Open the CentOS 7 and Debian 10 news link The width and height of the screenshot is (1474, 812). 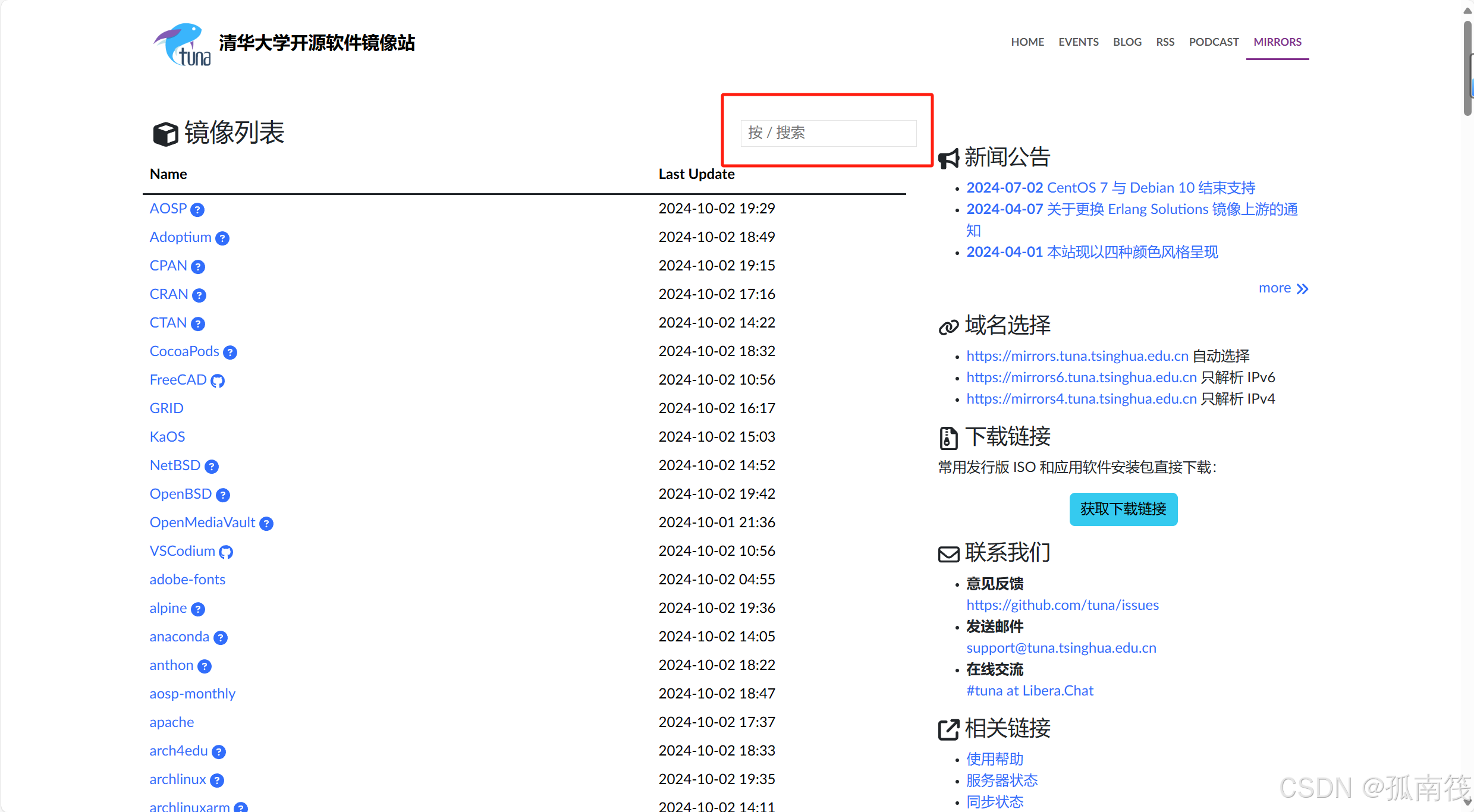[x=1111, y=188]
